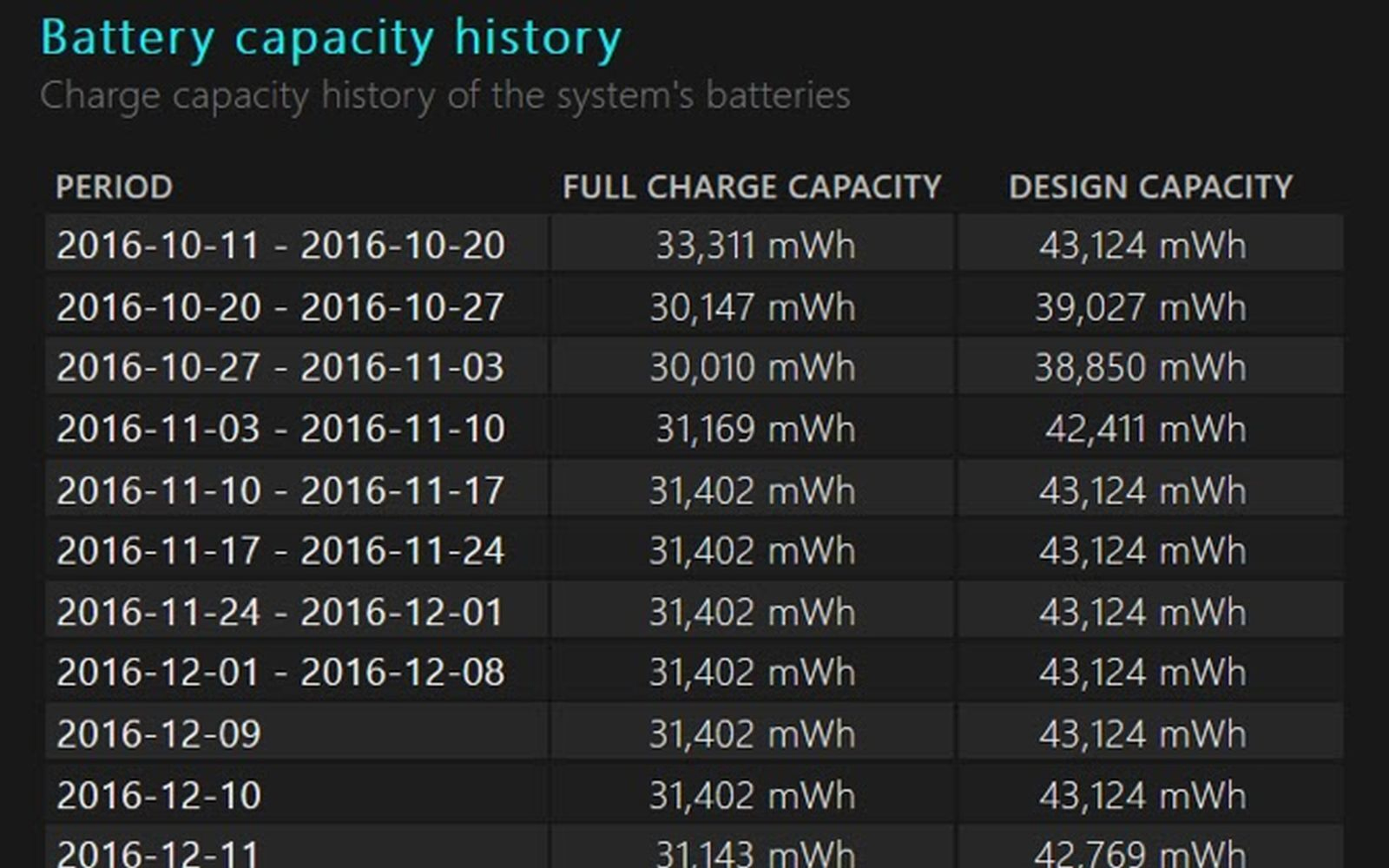Click the subtitle text about charge capacity history

click(447, 95)
